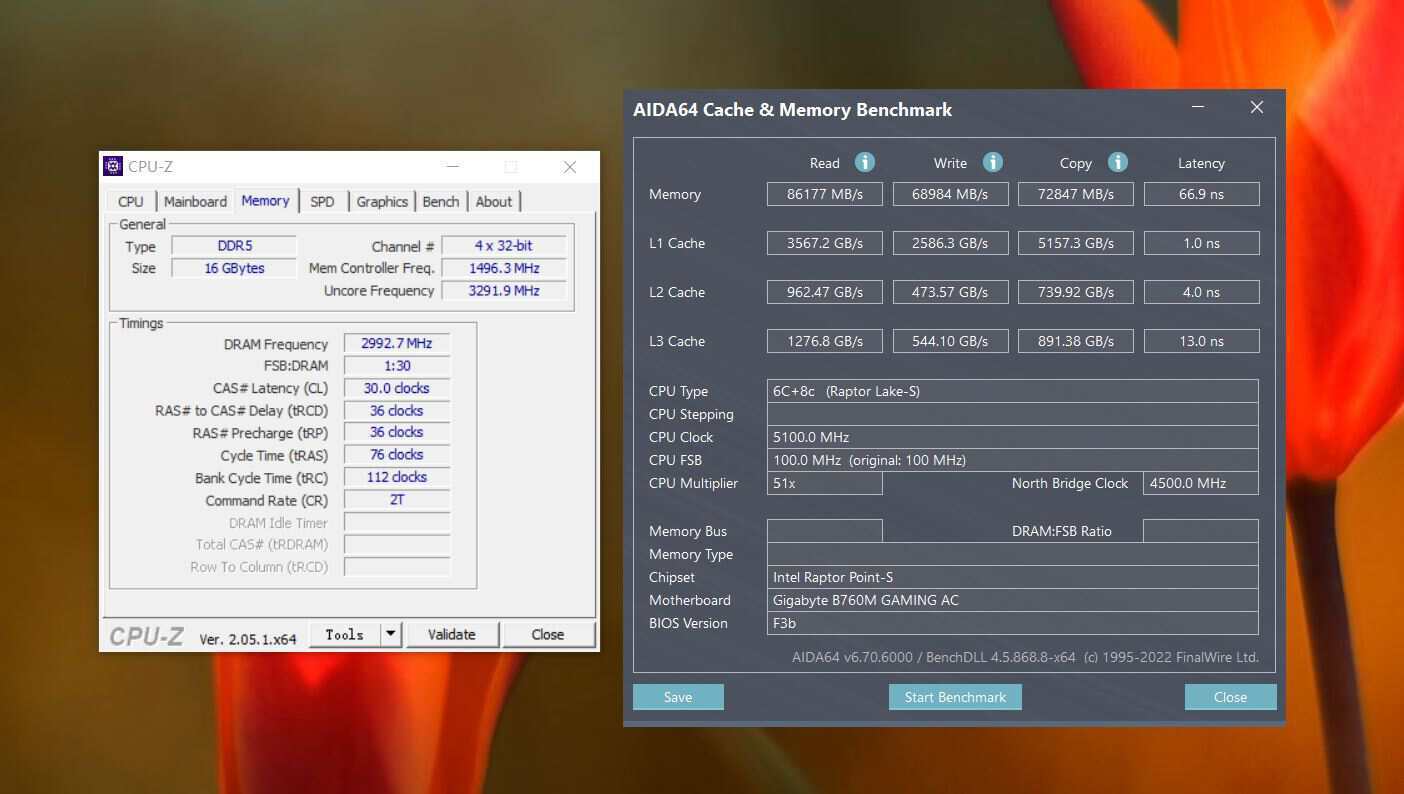Open the Mainboard tab
The height and width of the screenshot is (794, 1404).
tap(195, 201)
